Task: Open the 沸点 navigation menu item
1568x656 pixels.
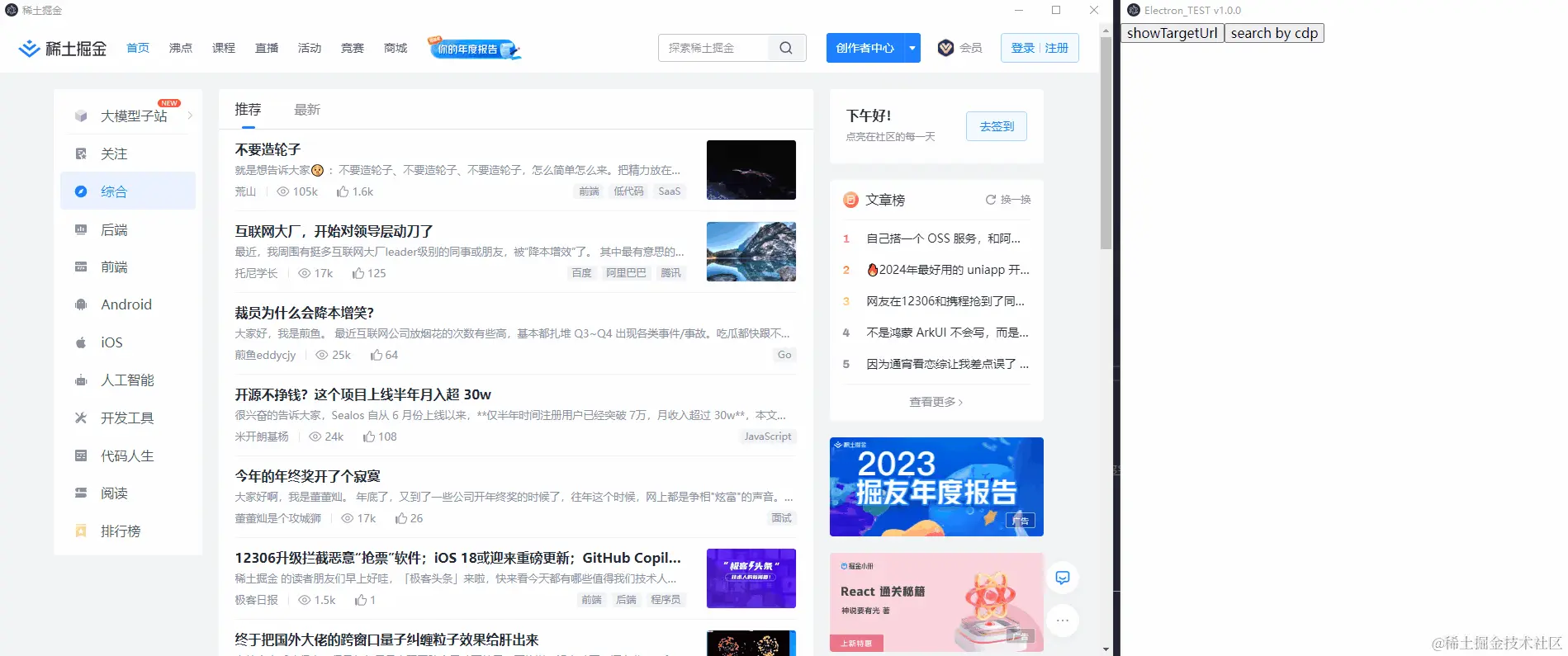Action: tap(181, 48)
